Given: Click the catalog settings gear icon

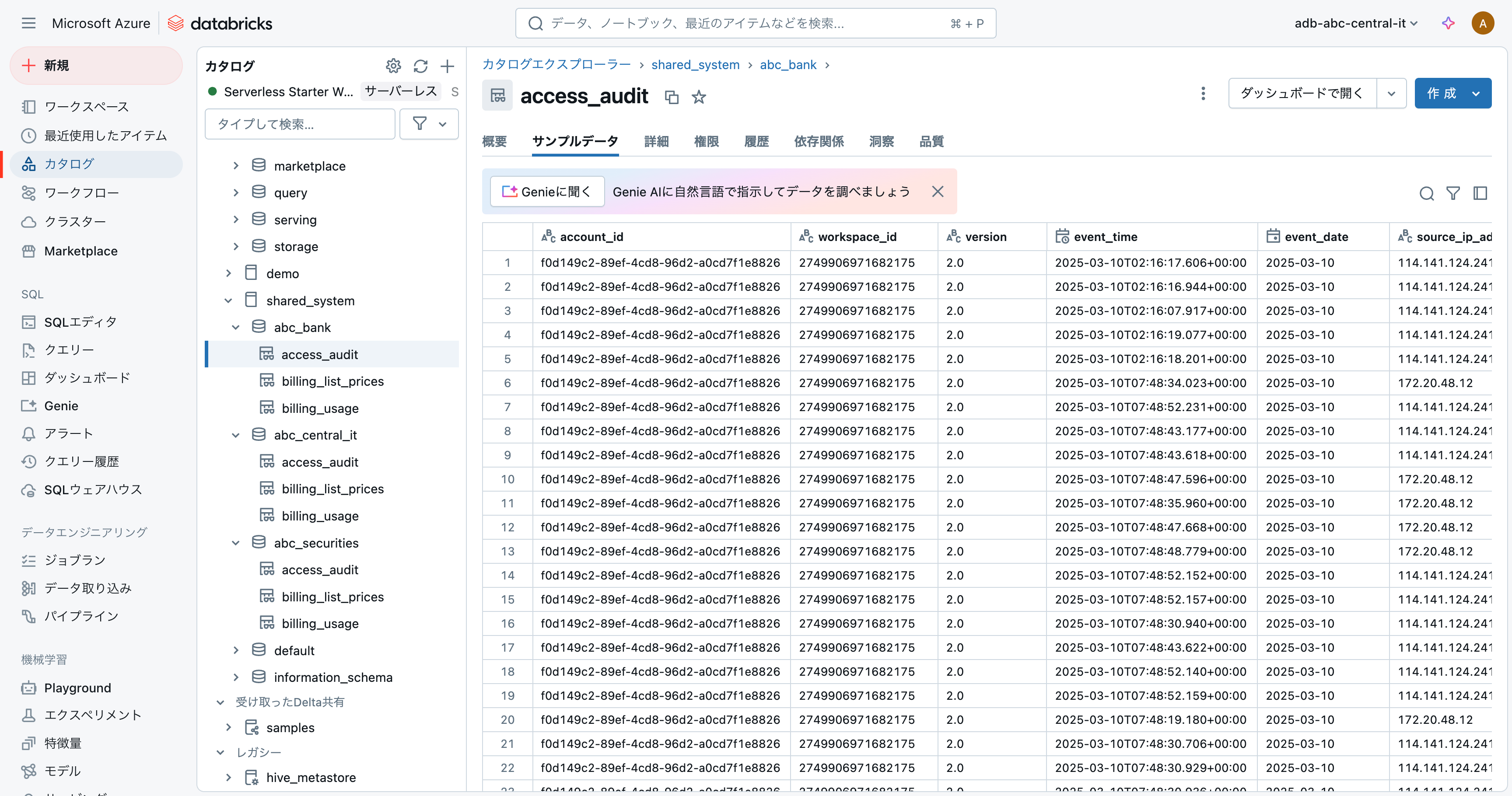Looking at the screenshot, I should coord(393,66).
